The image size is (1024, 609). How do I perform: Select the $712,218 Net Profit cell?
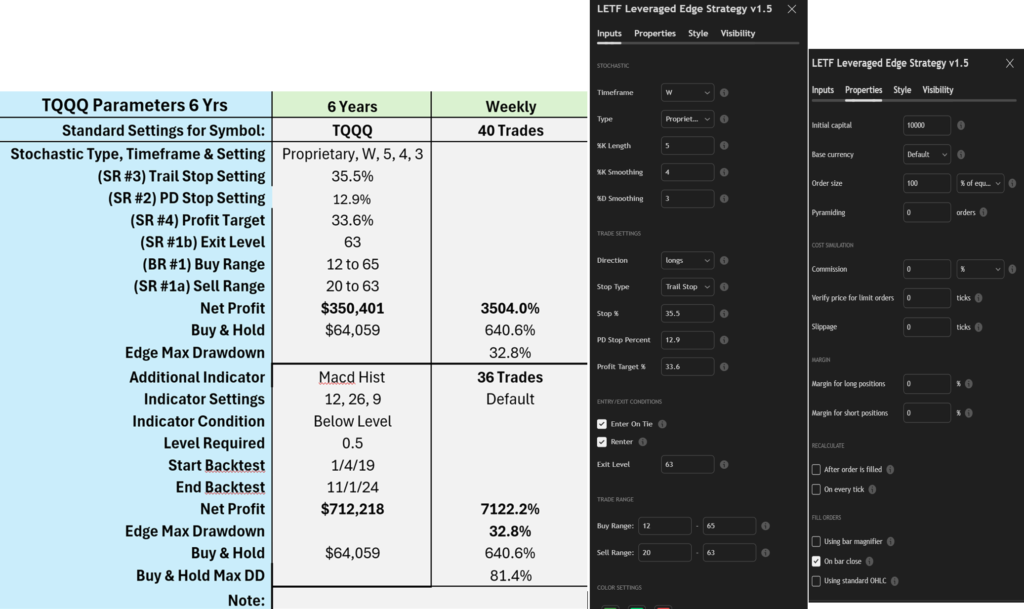352,509
